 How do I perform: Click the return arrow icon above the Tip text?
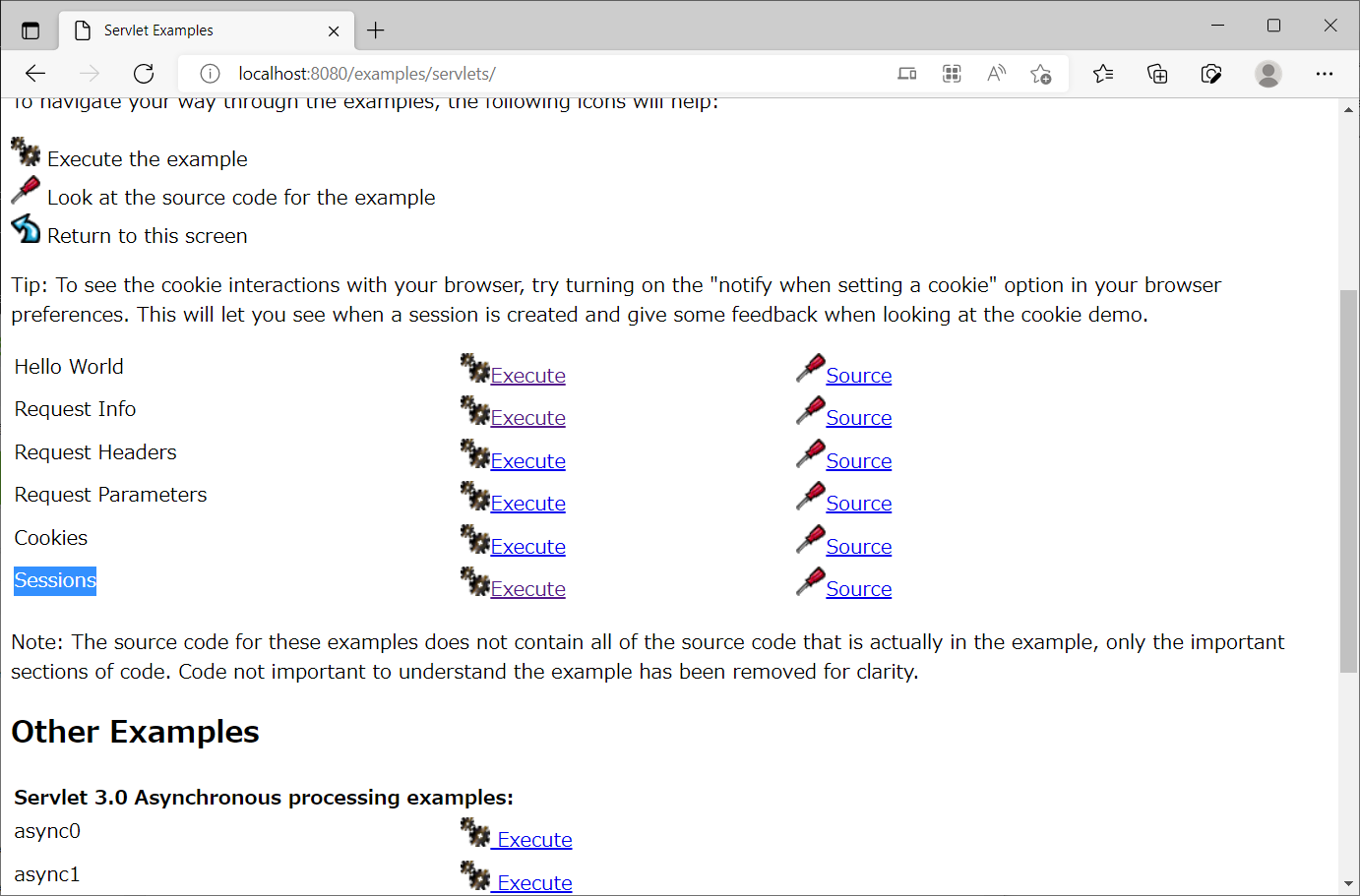[25, 228]
